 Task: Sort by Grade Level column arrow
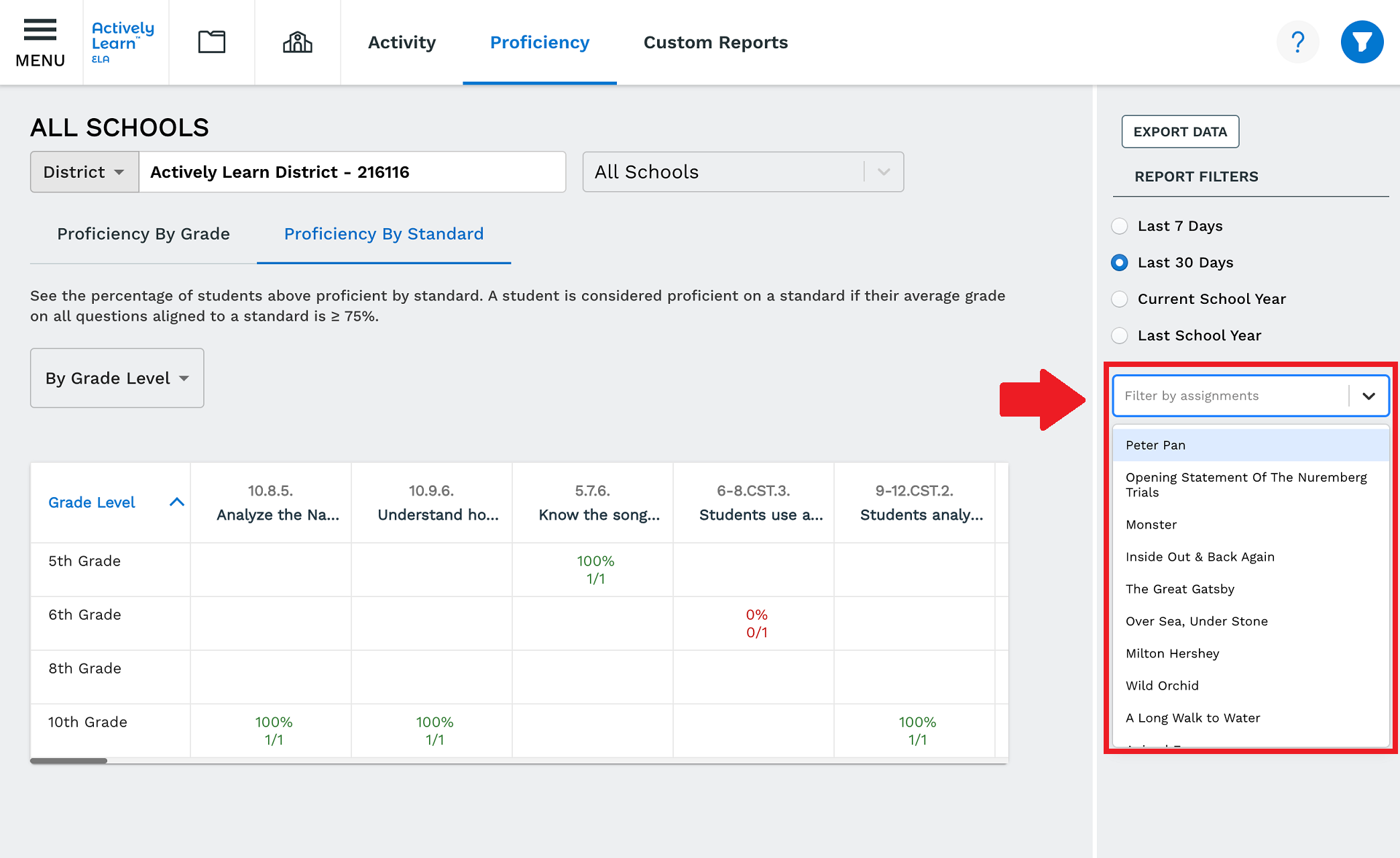pyautogui.click(x=177, y=502)
